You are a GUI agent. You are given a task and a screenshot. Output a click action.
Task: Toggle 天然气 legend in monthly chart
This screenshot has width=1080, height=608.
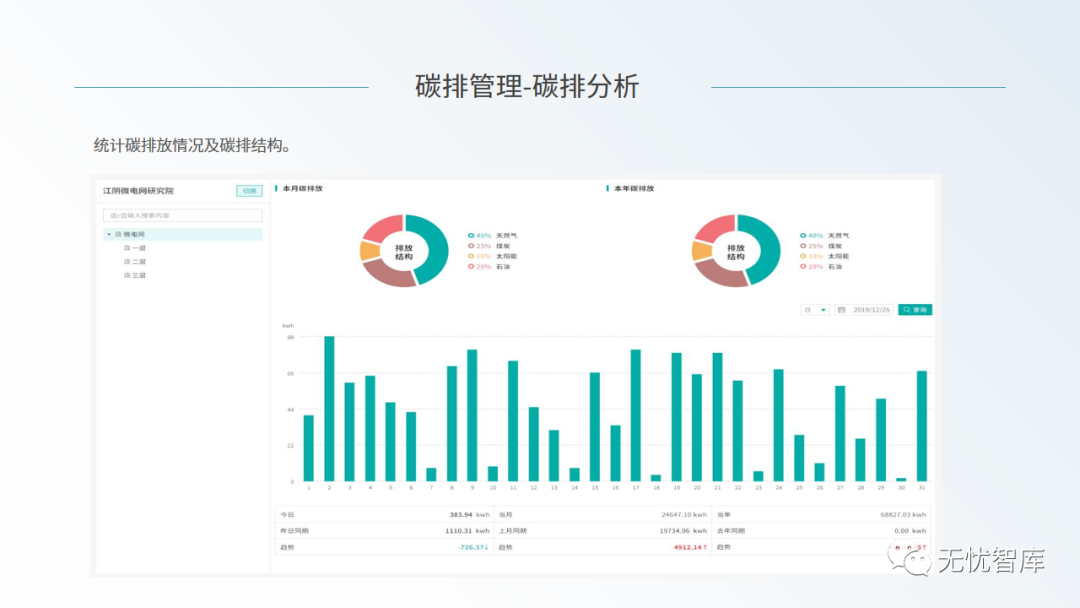tap(492, 235)
